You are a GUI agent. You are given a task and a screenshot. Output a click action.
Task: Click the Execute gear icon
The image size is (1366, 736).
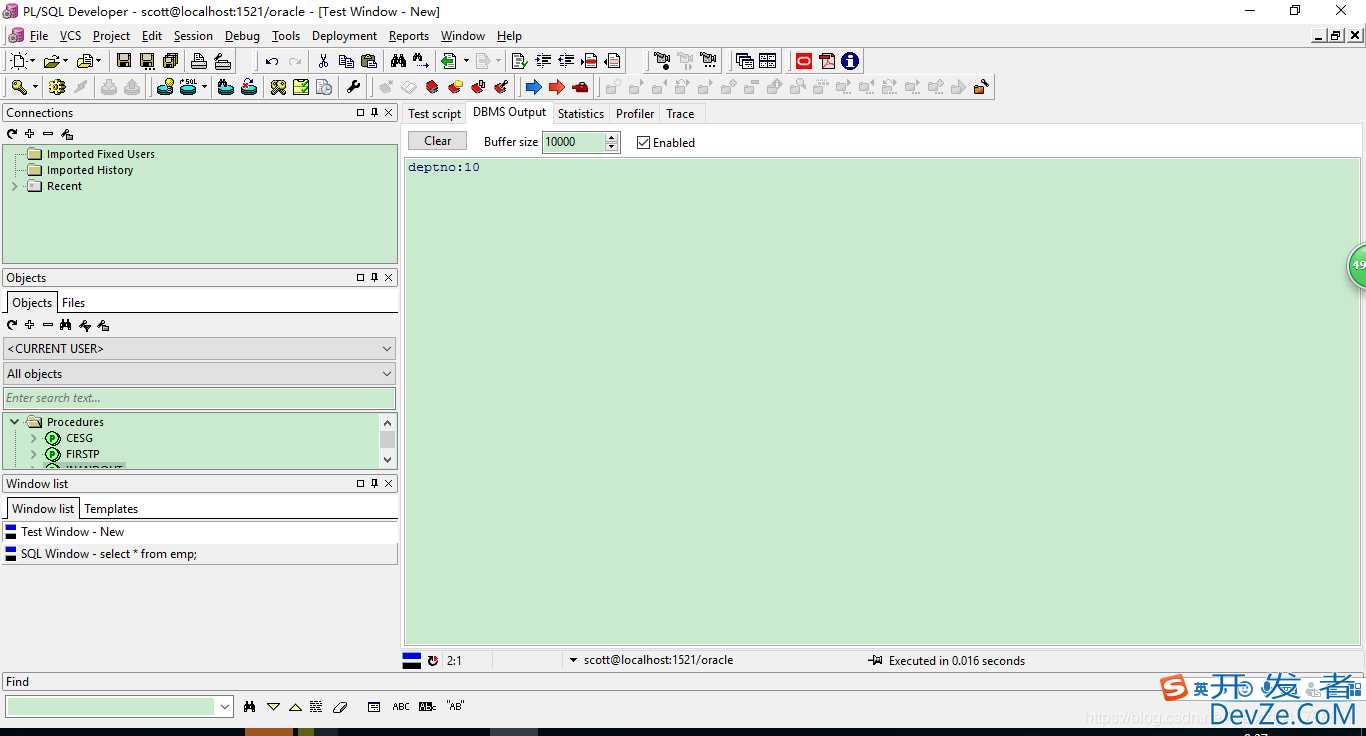tap(57, 87)
